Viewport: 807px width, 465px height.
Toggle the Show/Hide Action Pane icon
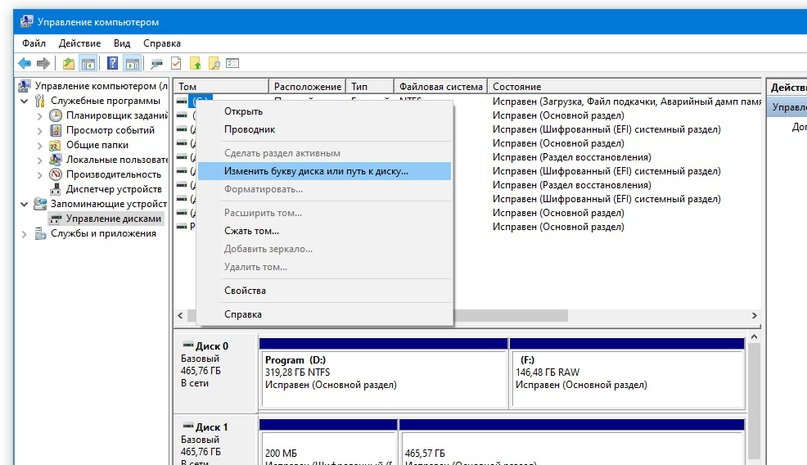click(132, 63)
